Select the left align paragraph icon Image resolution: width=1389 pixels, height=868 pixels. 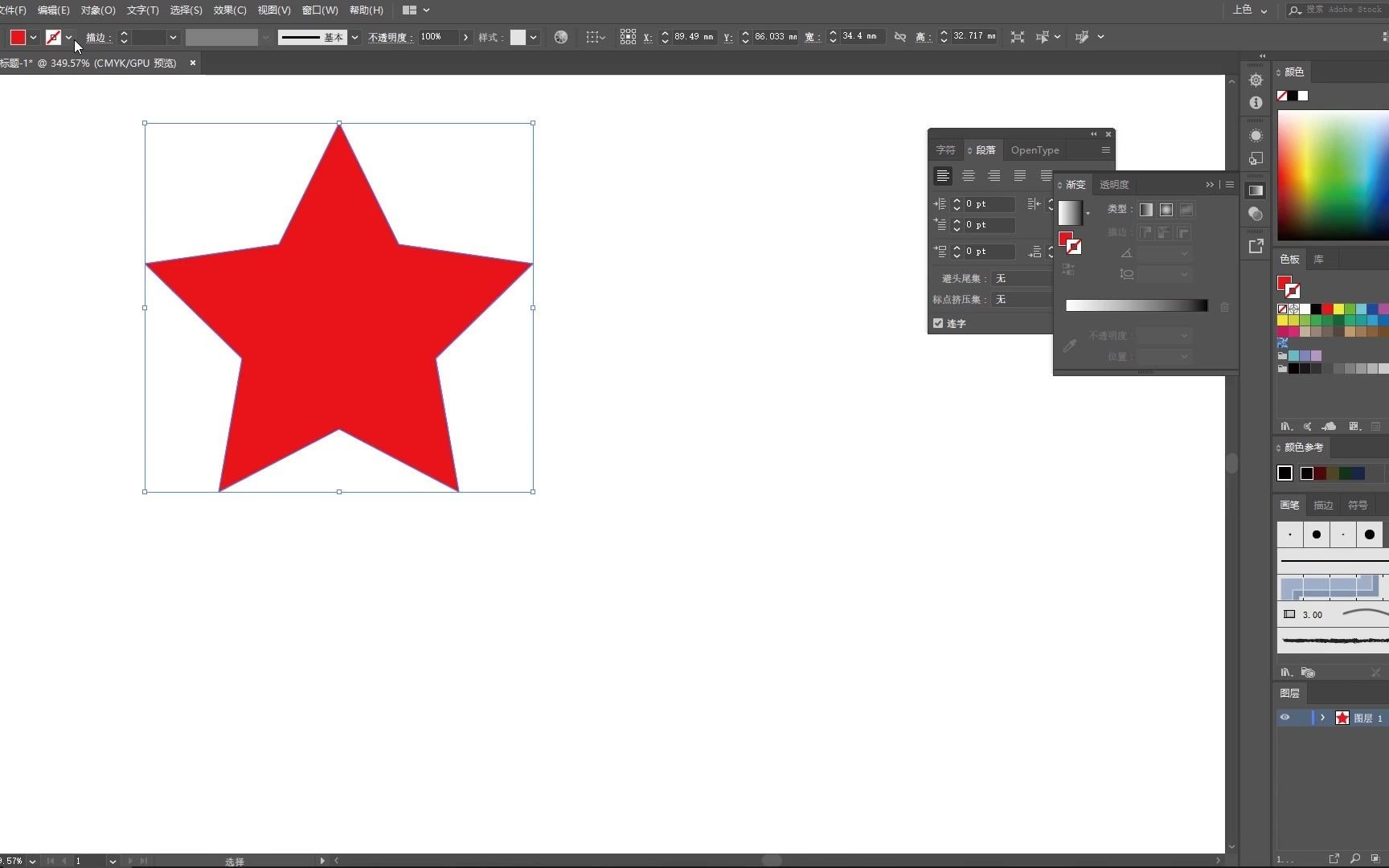click(x=943, y=175)
